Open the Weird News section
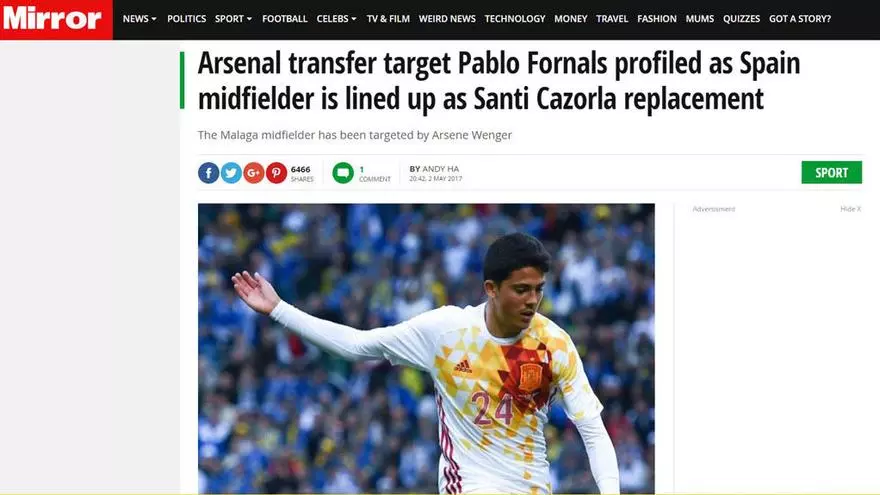Viewport: 880px width, 495px height. pyautogui.click(x=447, y=19)
